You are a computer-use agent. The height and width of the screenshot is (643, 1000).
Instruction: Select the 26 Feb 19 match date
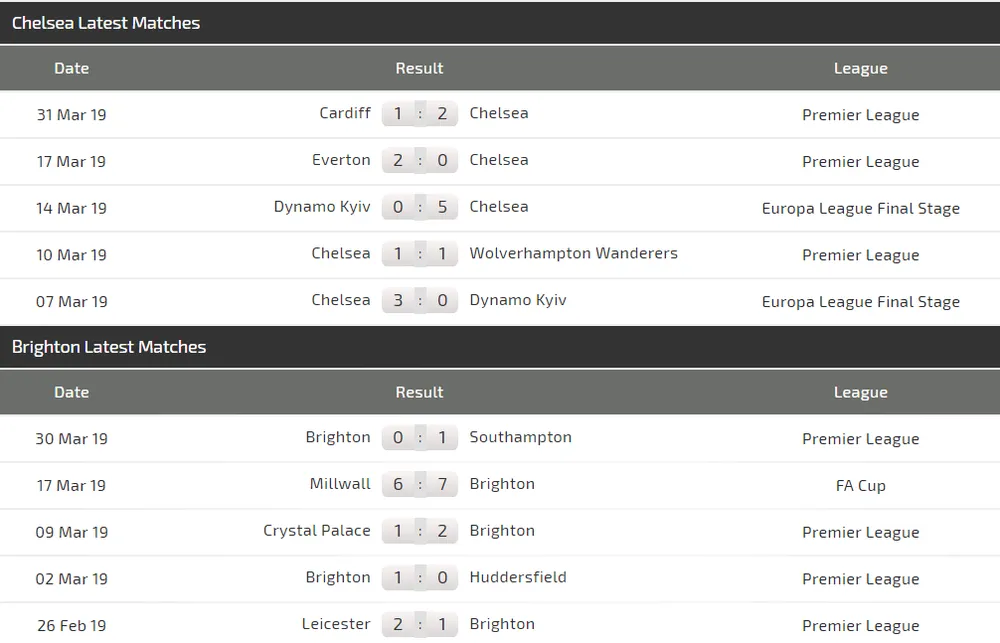click(71, 625)
